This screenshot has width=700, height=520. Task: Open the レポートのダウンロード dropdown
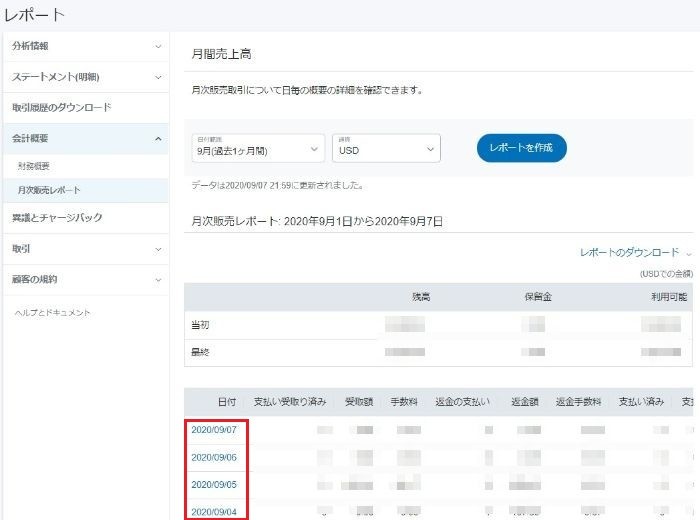pos(636,253)
